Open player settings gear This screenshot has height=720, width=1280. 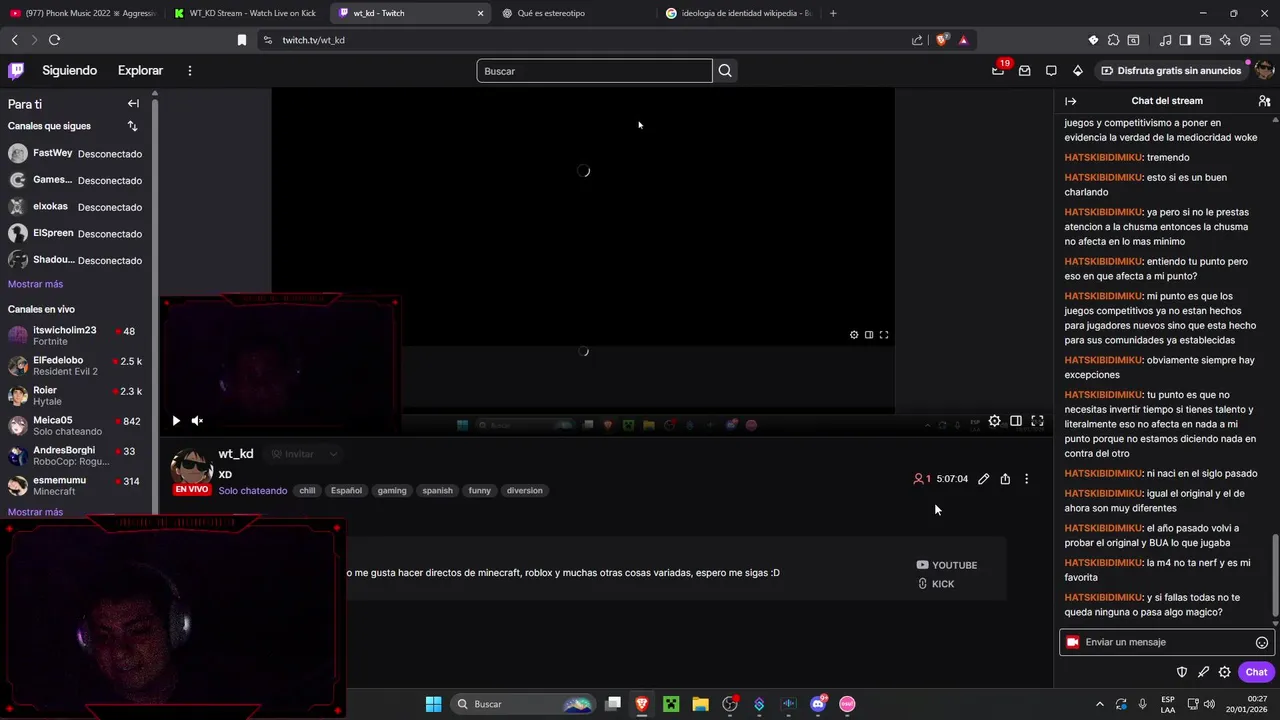pos(994,421)
